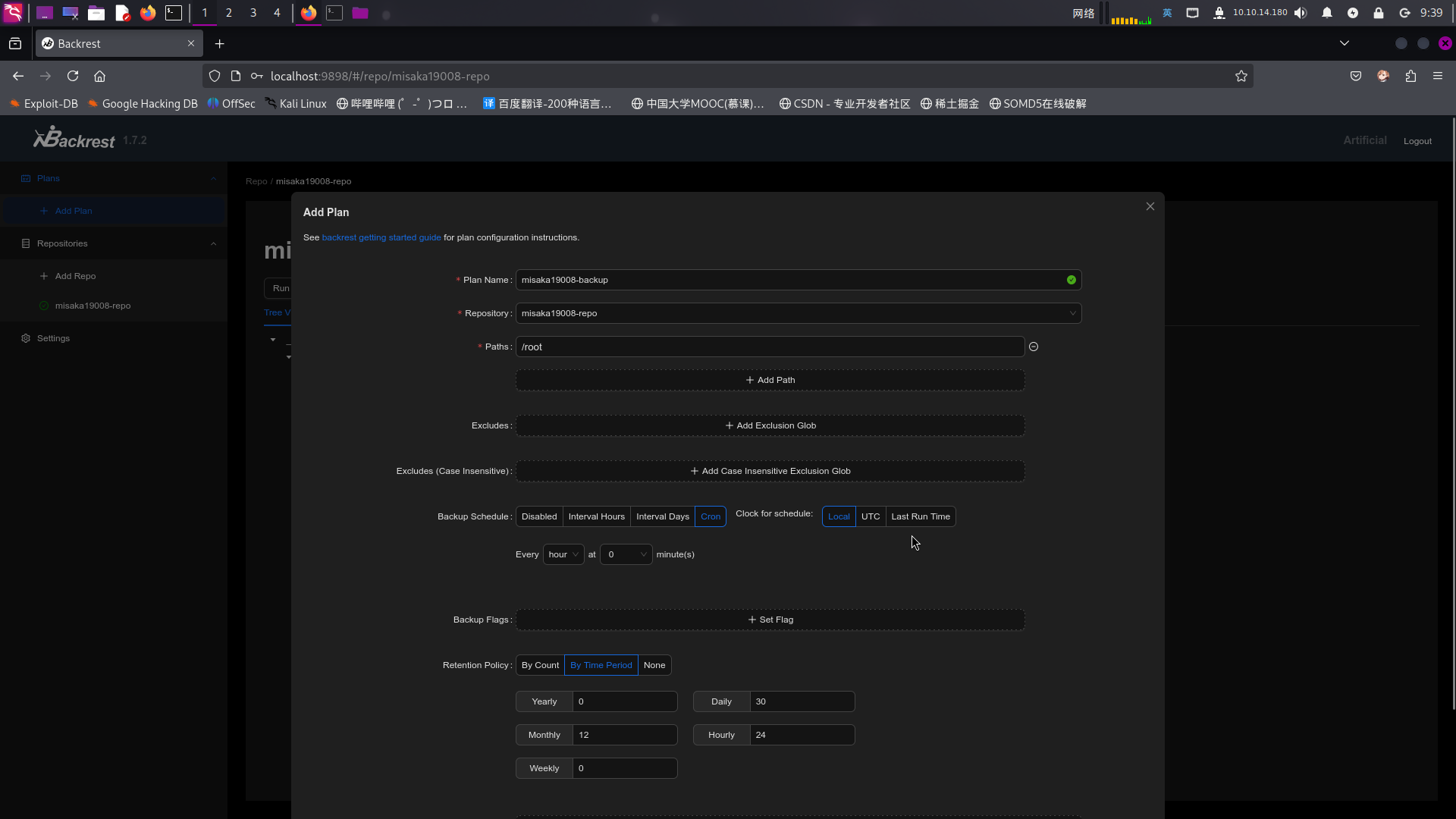The width and height of the screenshot is (1456, 819).
Task: Switch schedule clock to UTC
Action: (x=870, y=516)
